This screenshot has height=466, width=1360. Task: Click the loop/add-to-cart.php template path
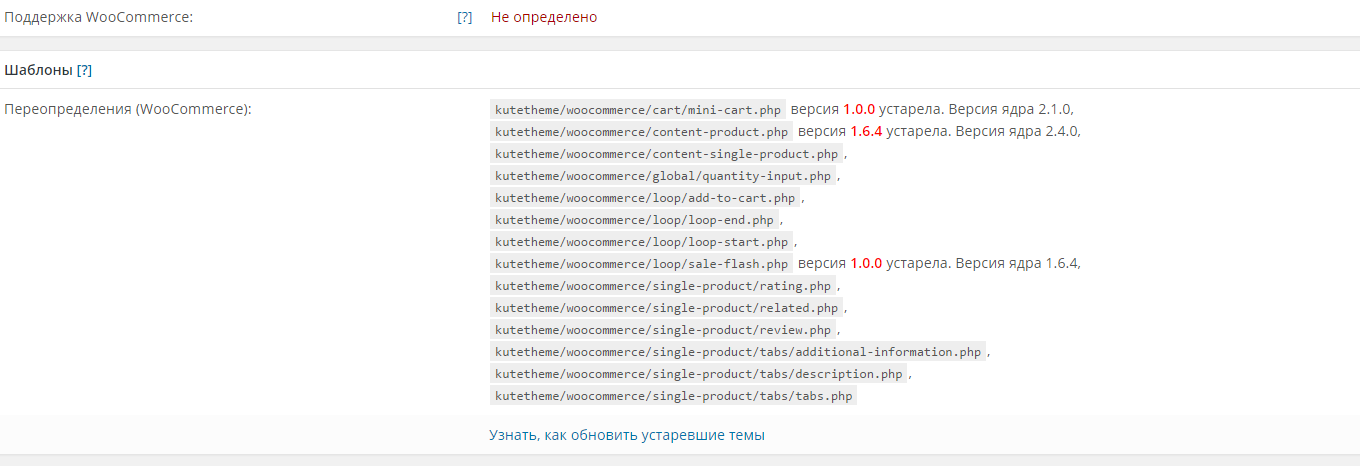646,197
